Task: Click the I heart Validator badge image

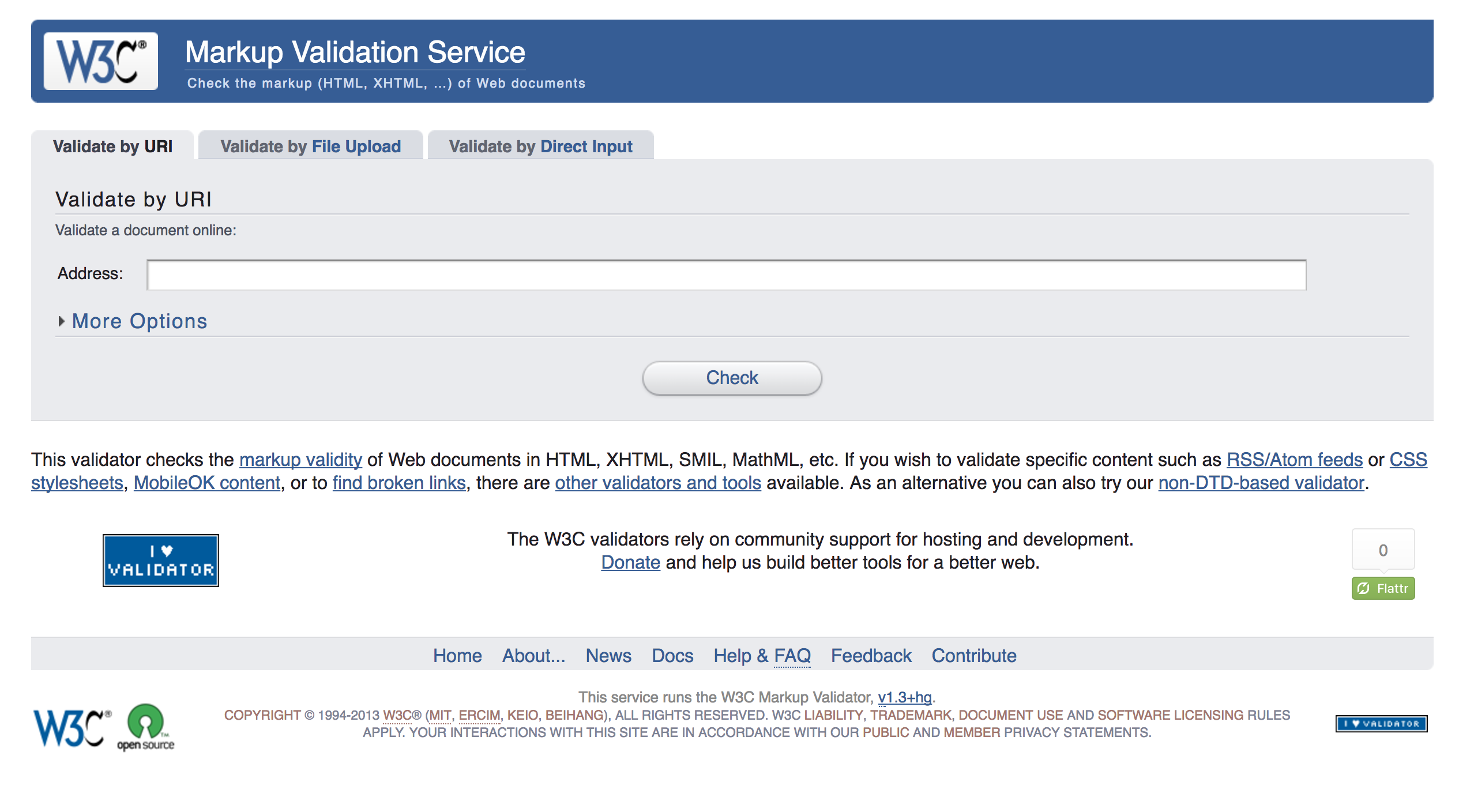Action: [161, 561]
